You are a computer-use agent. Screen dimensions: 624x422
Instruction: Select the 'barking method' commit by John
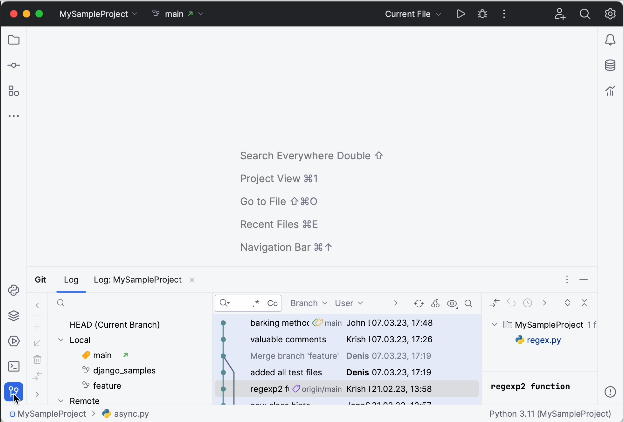pyautogui.click(x=347, y=323)
